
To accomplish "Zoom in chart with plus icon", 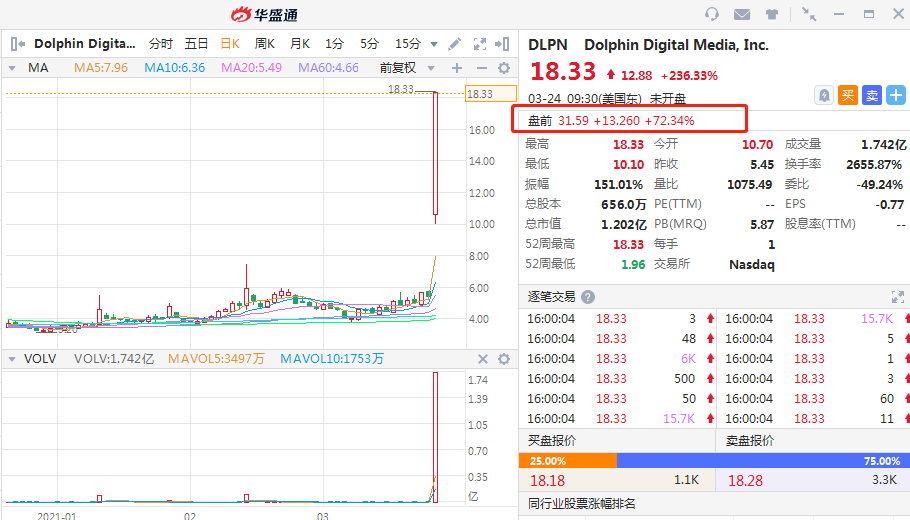I will (x=457, y=68).
